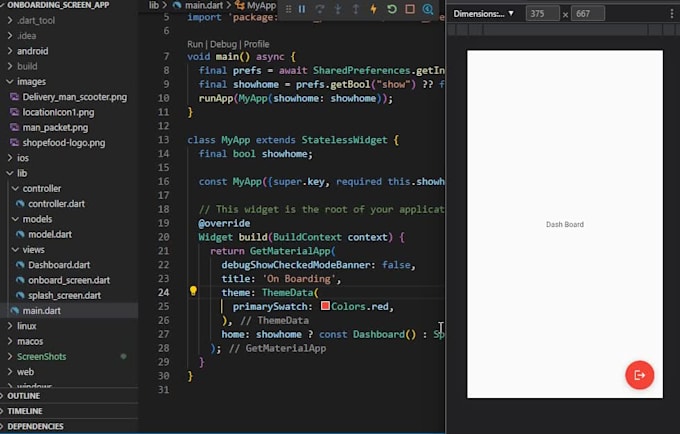Viewport: 680px width, 434px height.
Task: Click the @override annotation on line 19
Action: coord(224,223)
